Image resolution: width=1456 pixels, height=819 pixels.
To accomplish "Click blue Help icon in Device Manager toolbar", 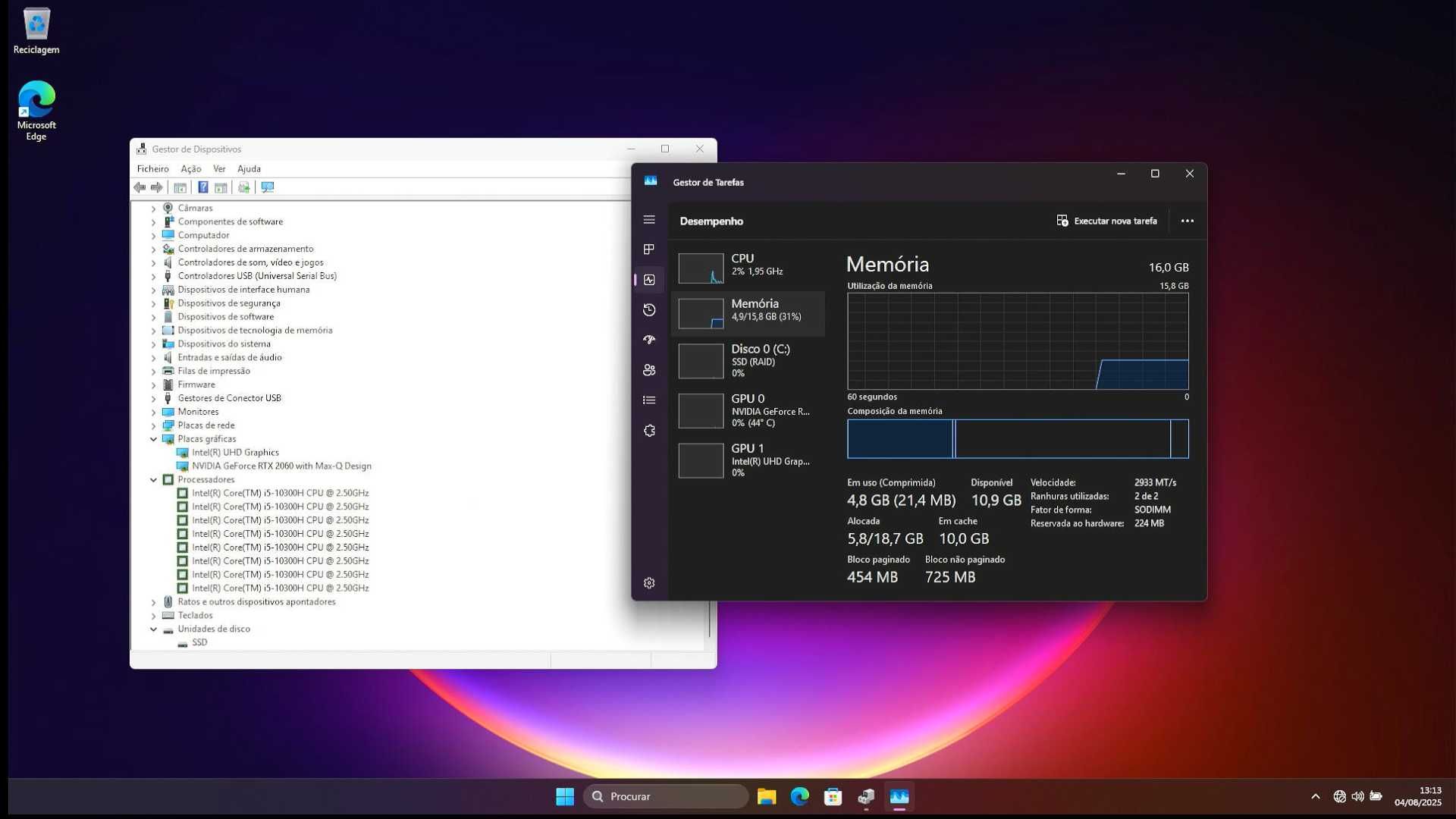I will [x=203, y=187].
